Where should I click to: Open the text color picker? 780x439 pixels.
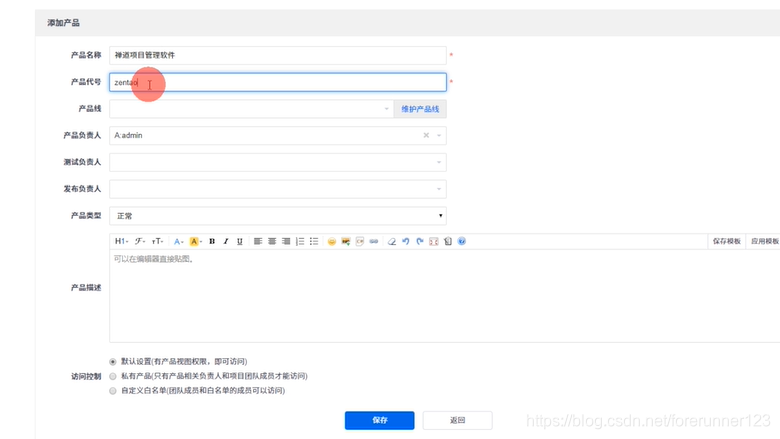[x=178, y=241]
